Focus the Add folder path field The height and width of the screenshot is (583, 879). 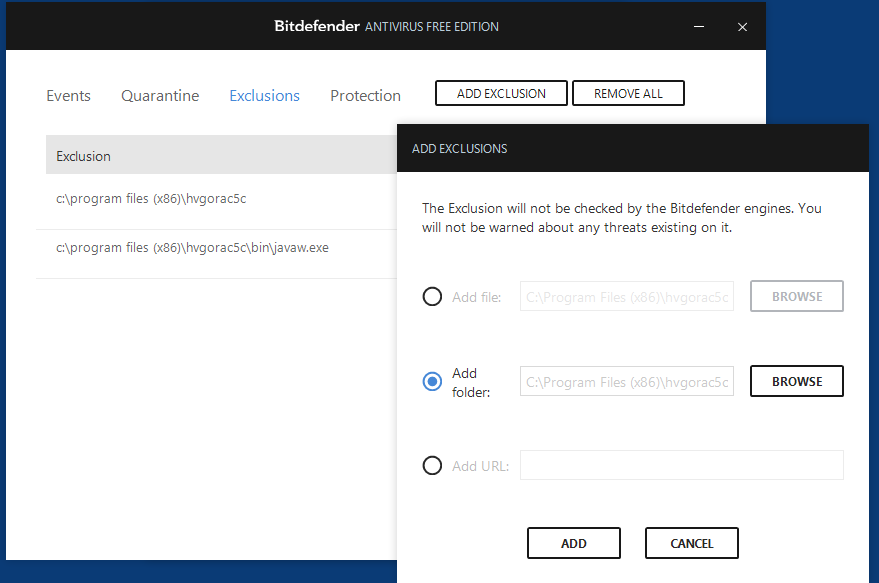(627, 382)
